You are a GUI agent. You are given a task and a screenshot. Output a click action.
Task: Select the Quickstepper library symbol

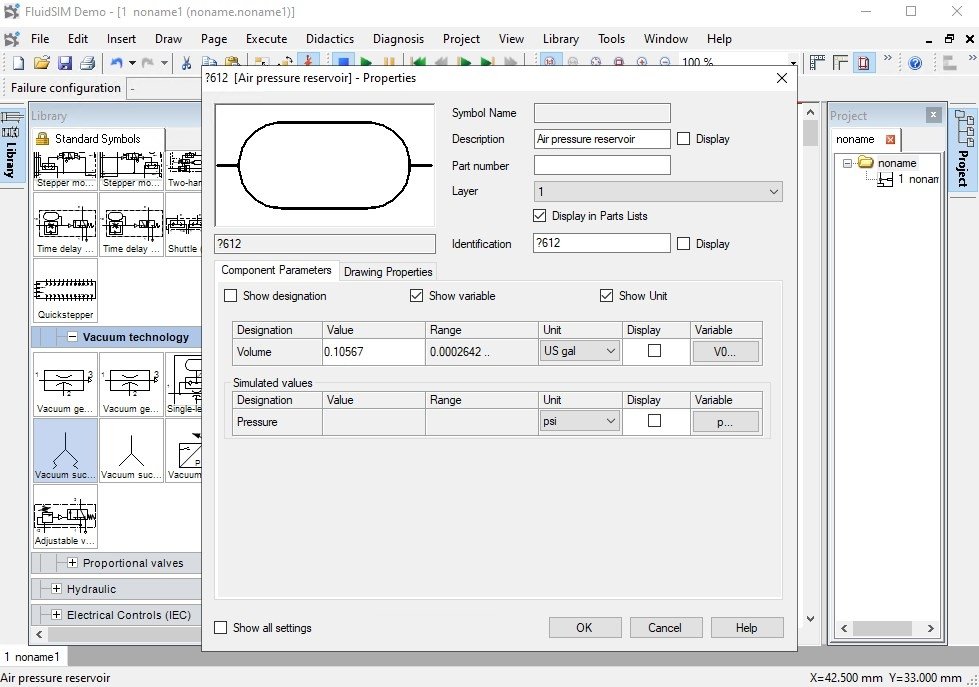[x=66, y=290]
